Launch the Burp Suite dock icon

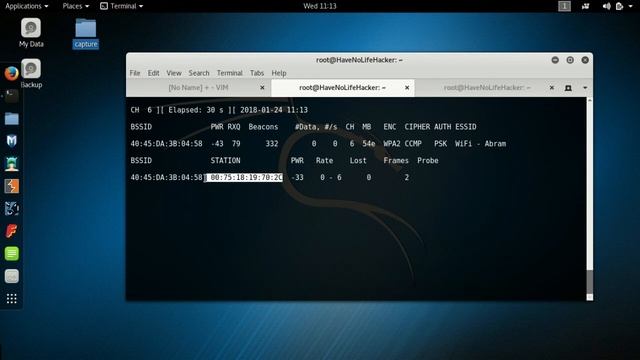click(11, 186)
